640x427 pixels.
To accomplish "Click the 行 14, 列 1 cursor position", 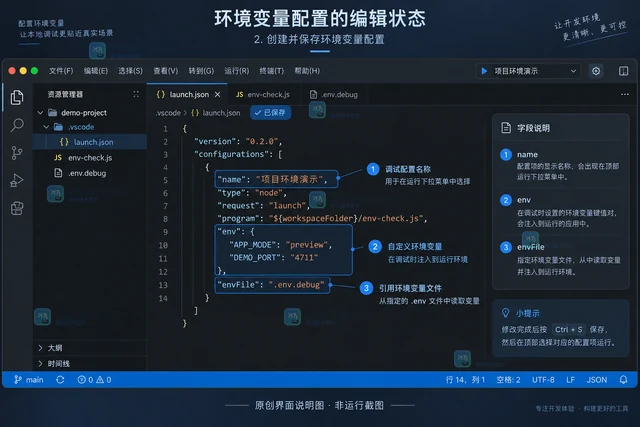I will [x=465, y=380].
